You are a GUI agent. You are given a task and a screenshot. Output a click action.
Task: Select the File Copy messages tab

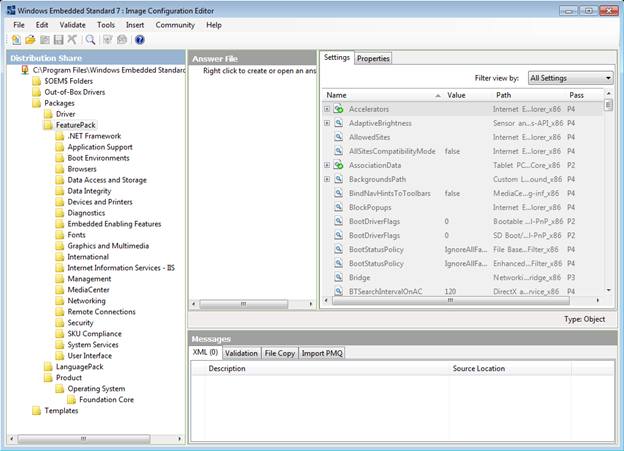(280, 353)
